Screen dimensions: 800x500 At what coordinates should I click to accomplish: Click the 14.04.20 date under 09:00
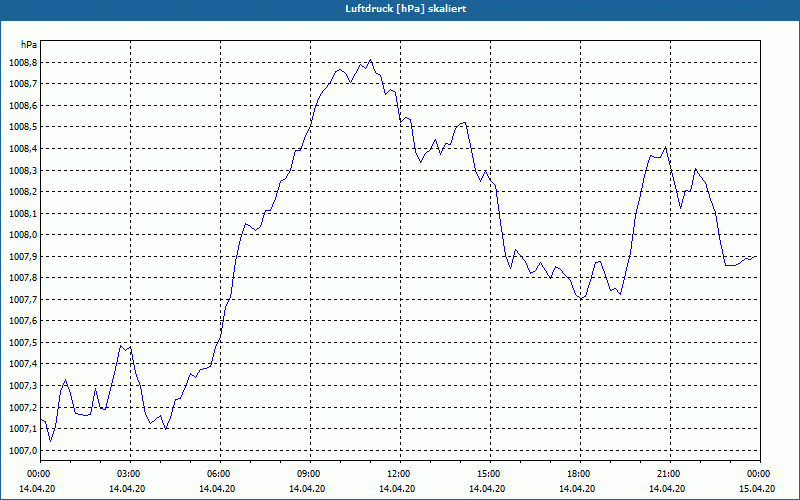[x=307, y=489]
